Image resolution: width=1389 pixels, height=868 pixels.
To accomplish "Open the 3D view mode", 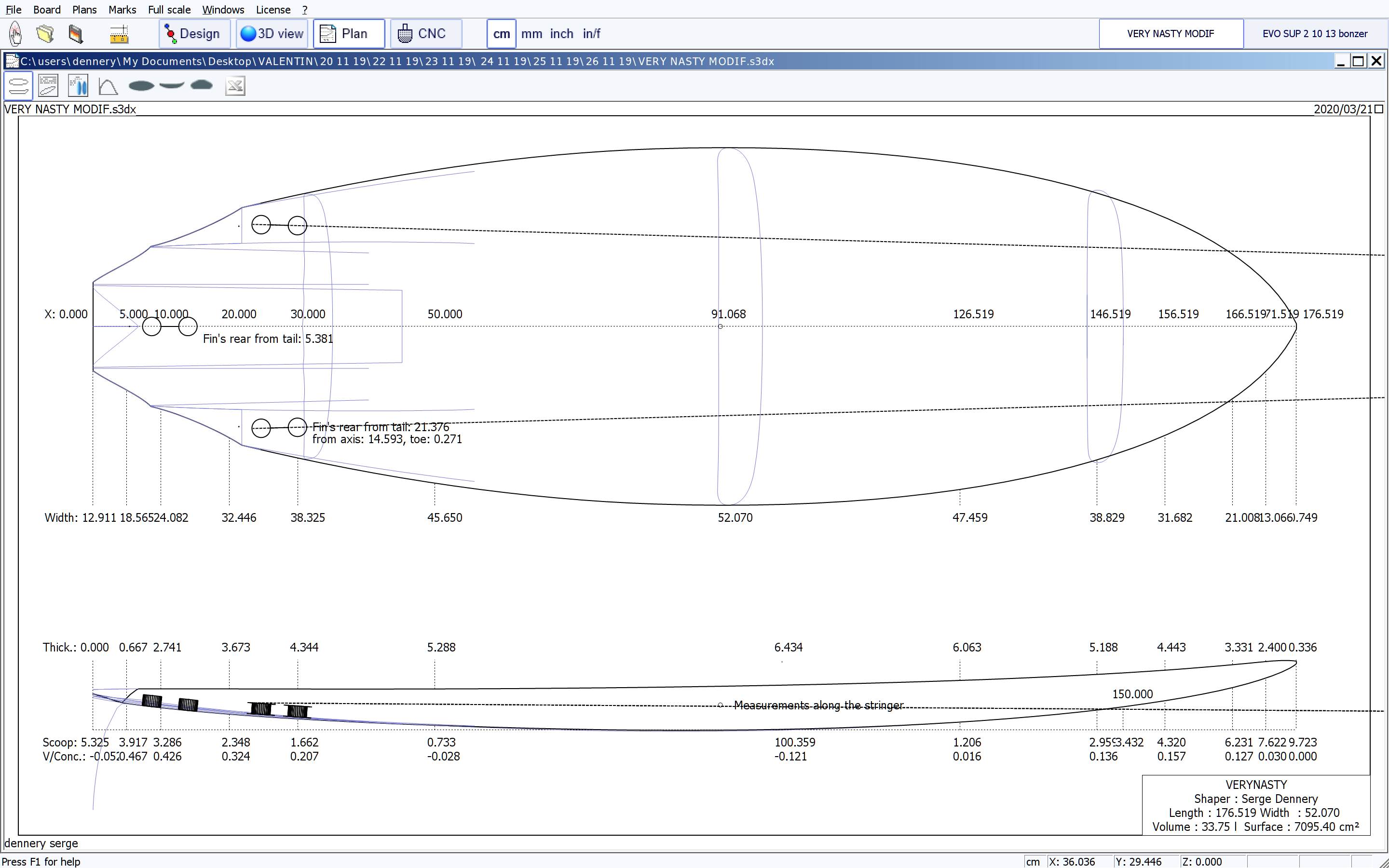I will 272,33.
